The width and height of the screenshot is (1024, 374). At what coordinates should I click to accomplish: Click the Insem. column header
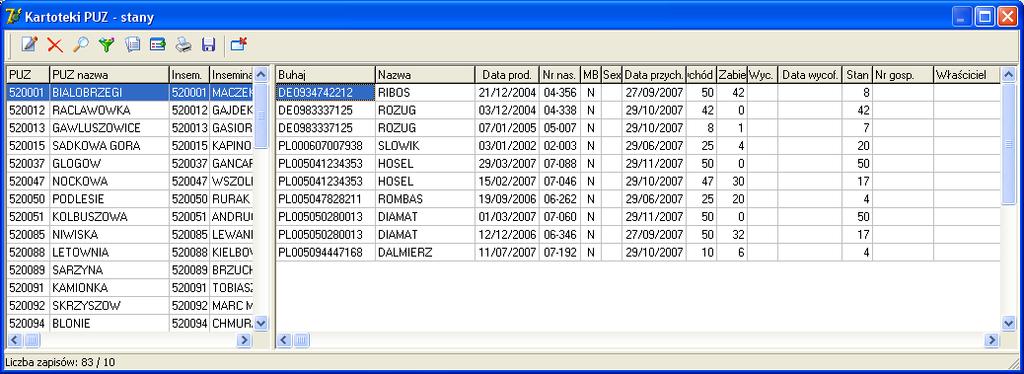[x=189, y=74]
